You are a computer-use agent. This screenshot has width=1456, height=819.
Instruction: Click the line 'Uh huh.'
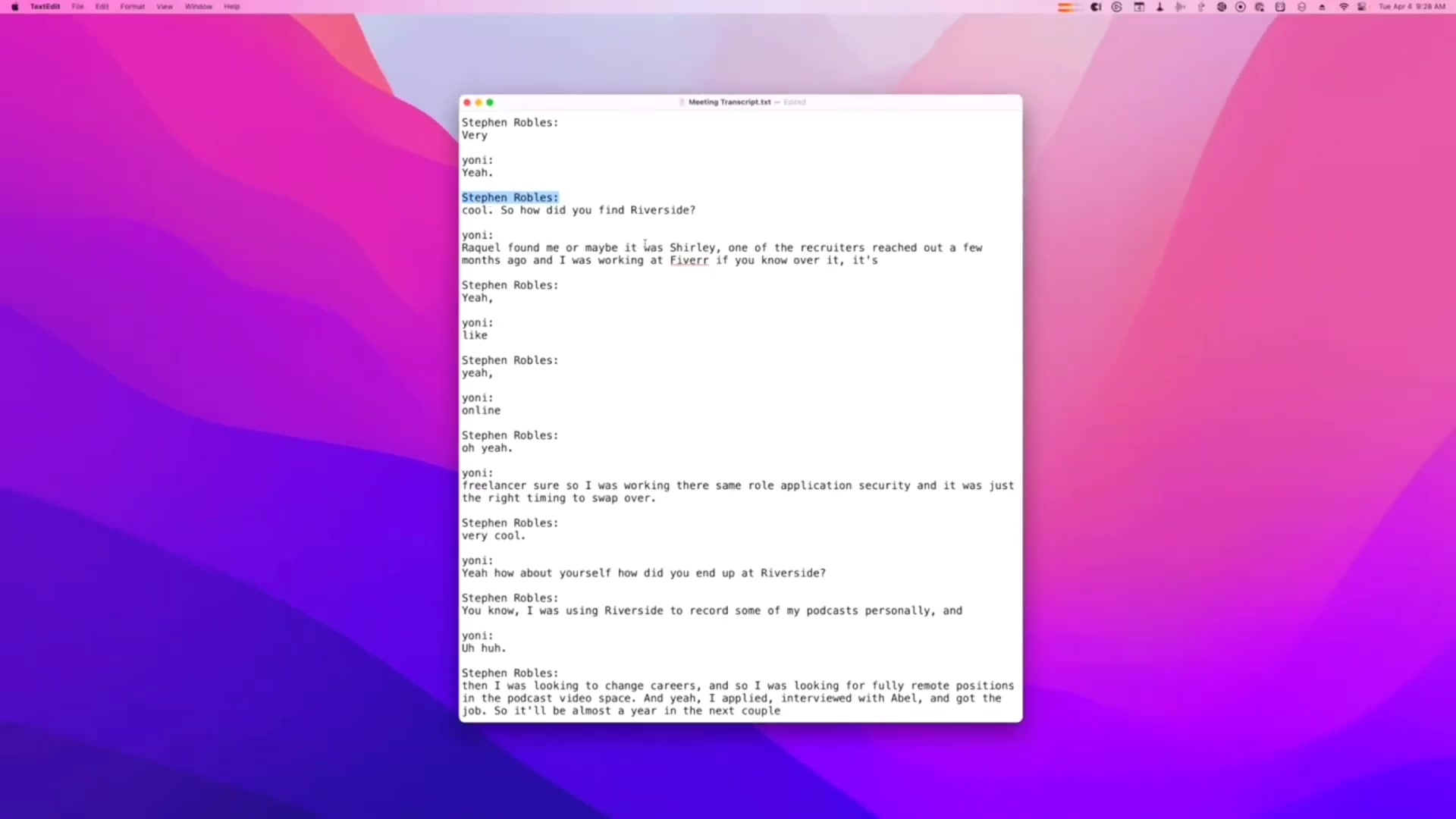pyautogui.click(x=484, y=648)
